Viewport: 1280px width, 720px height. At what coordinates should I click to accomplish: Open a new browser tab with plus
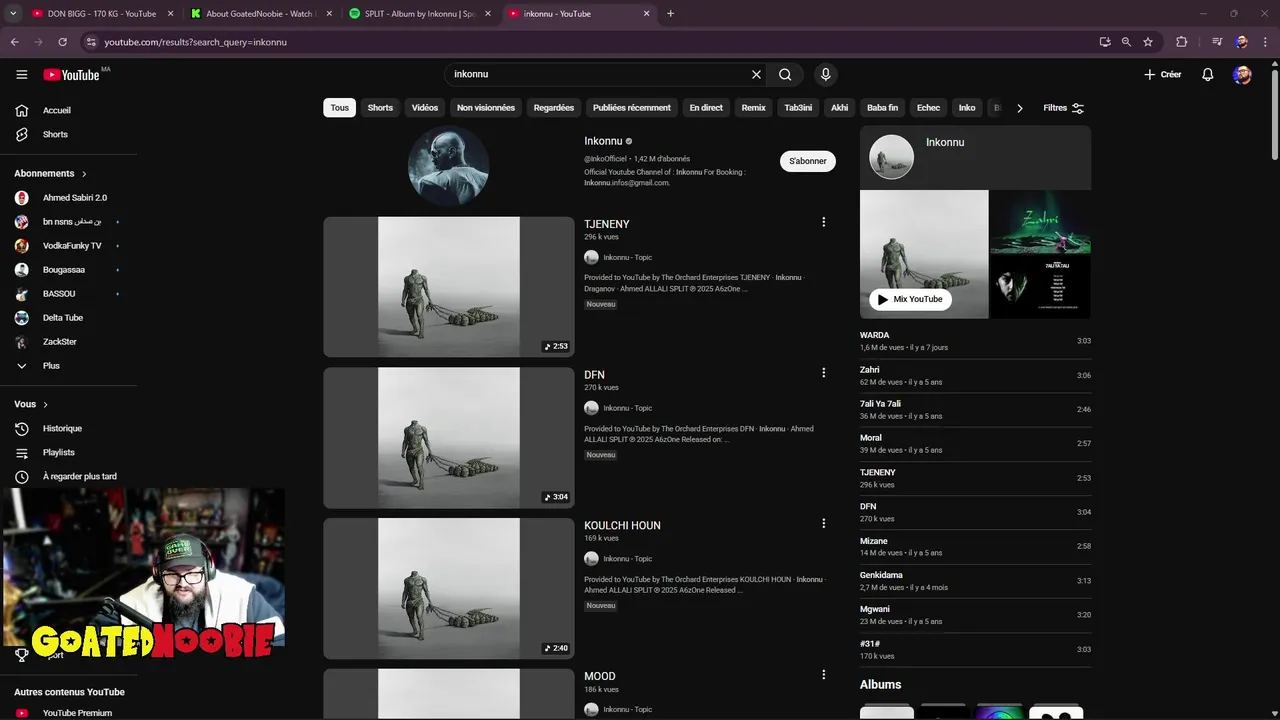pos(670,14)
